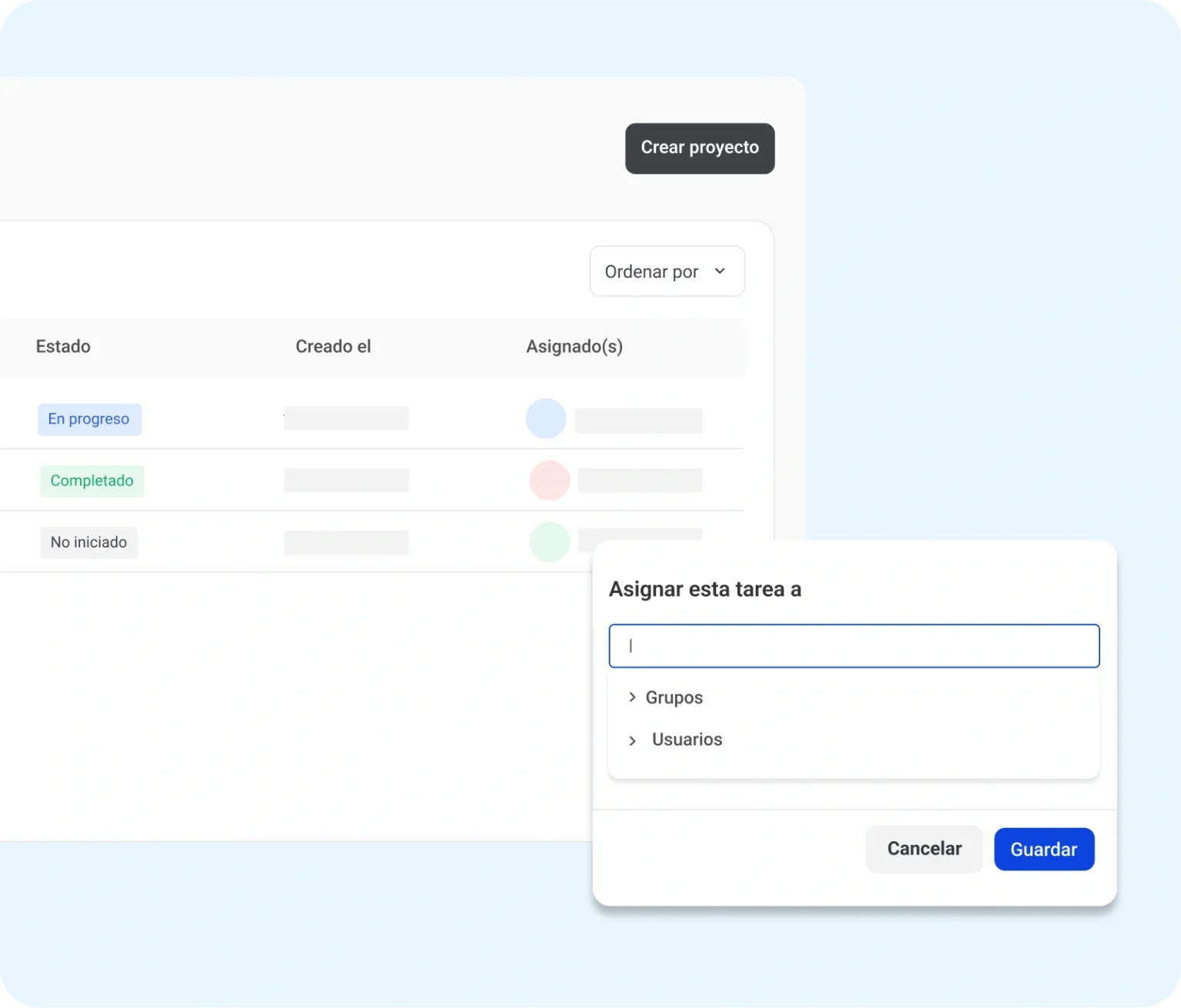Open the Ordenar por dropdown

(666, 271)
